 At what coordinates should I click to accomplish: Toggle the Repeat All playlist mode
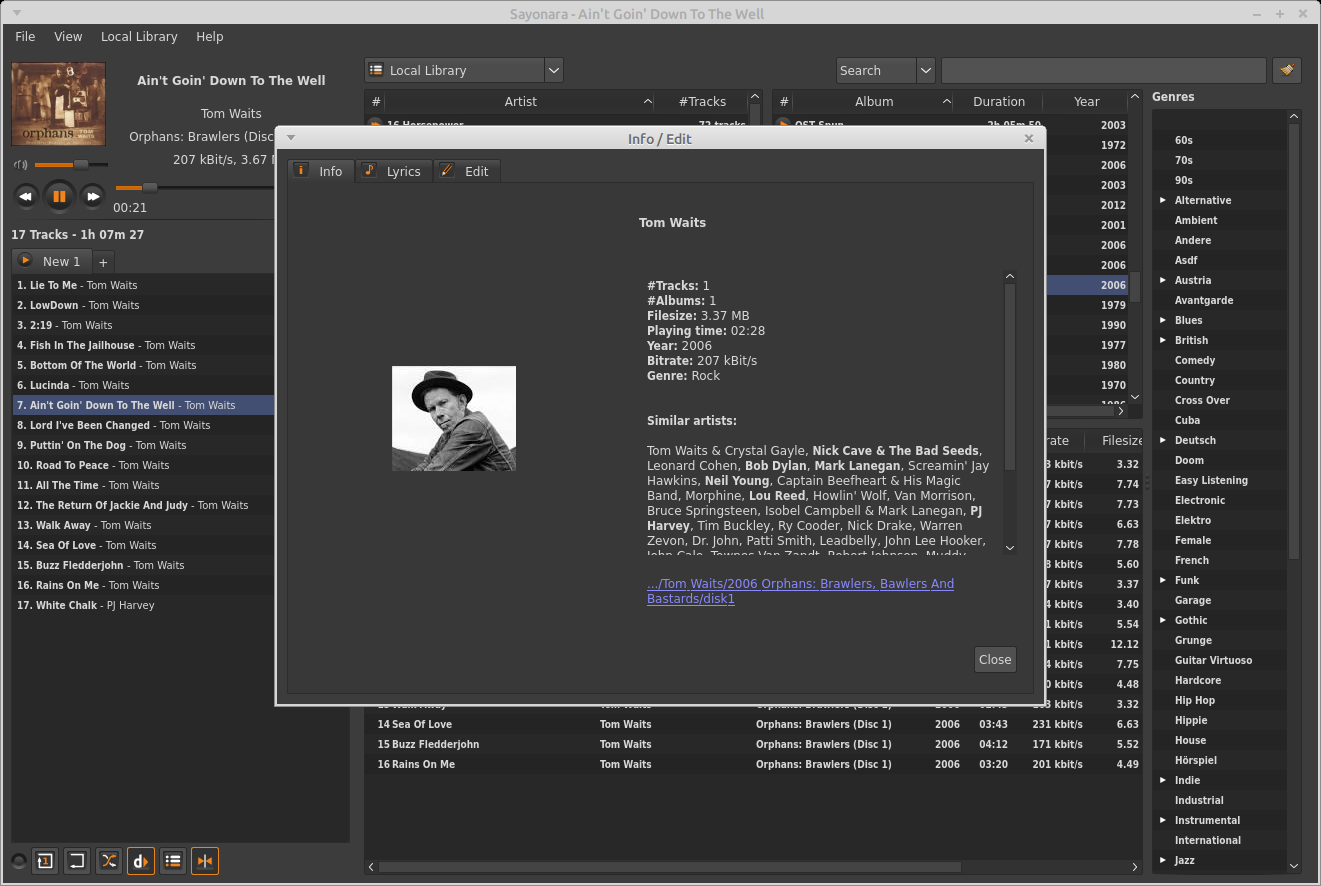pos(77,861)
